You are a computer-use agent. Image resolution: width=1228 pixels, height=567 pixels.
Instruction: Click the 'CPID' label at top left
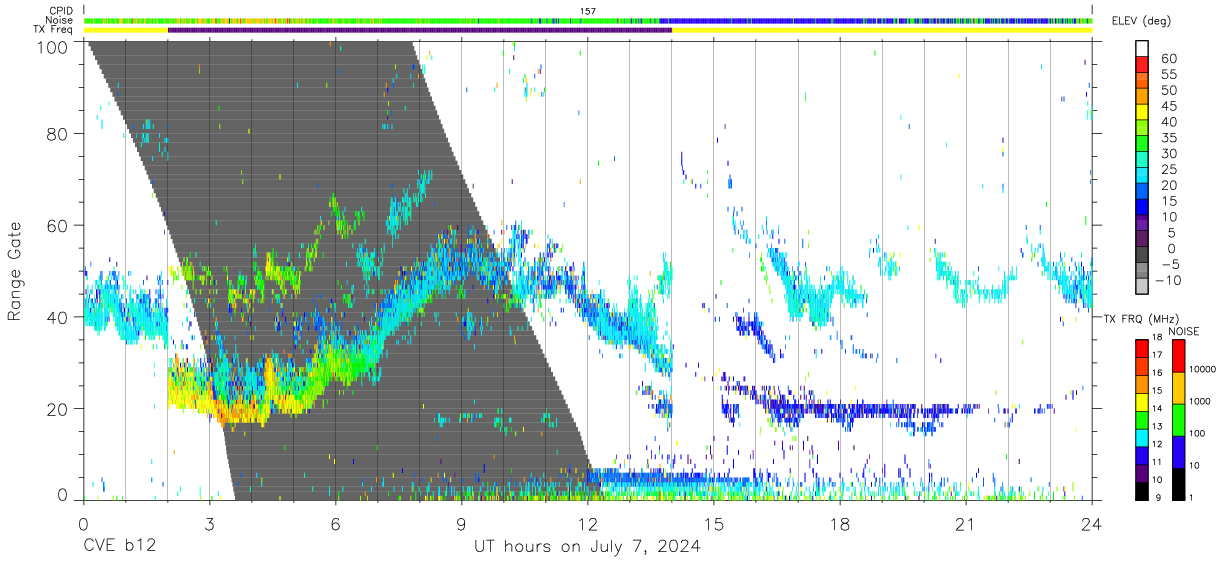click(x=61, y=10)
